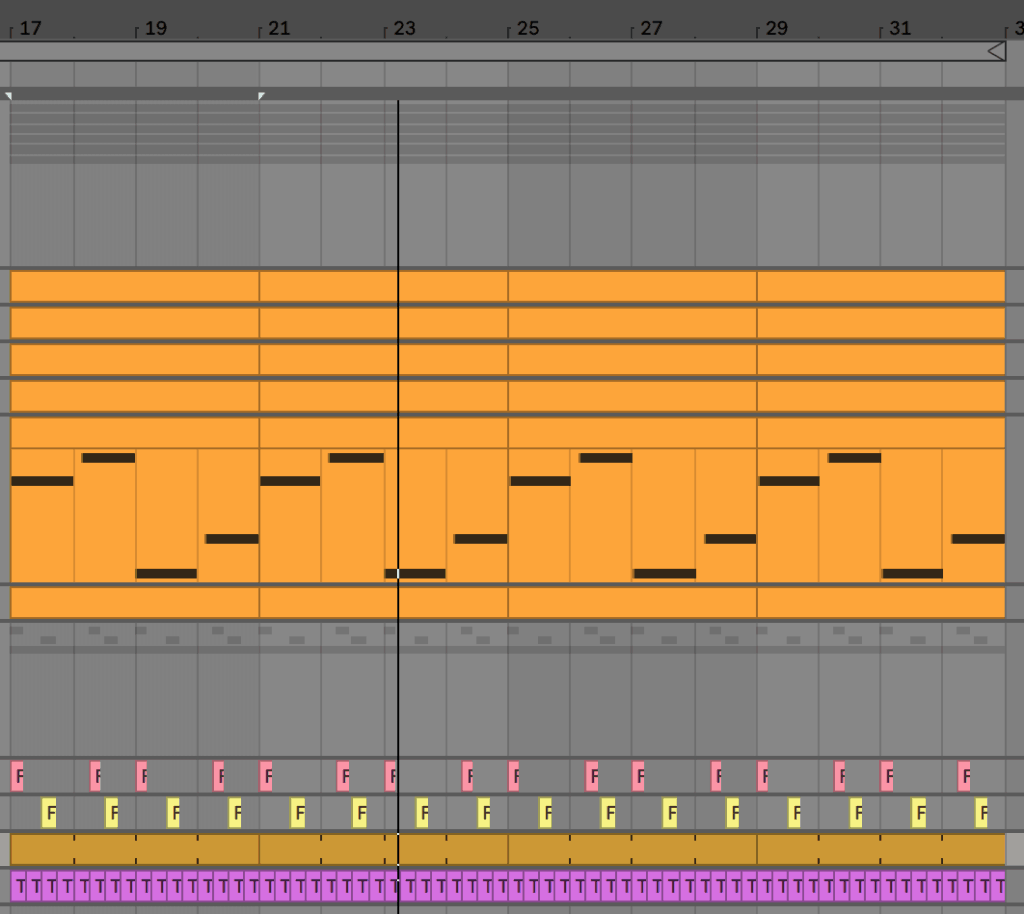Select the locator marker at bar 17

click(x=8, y=96)
